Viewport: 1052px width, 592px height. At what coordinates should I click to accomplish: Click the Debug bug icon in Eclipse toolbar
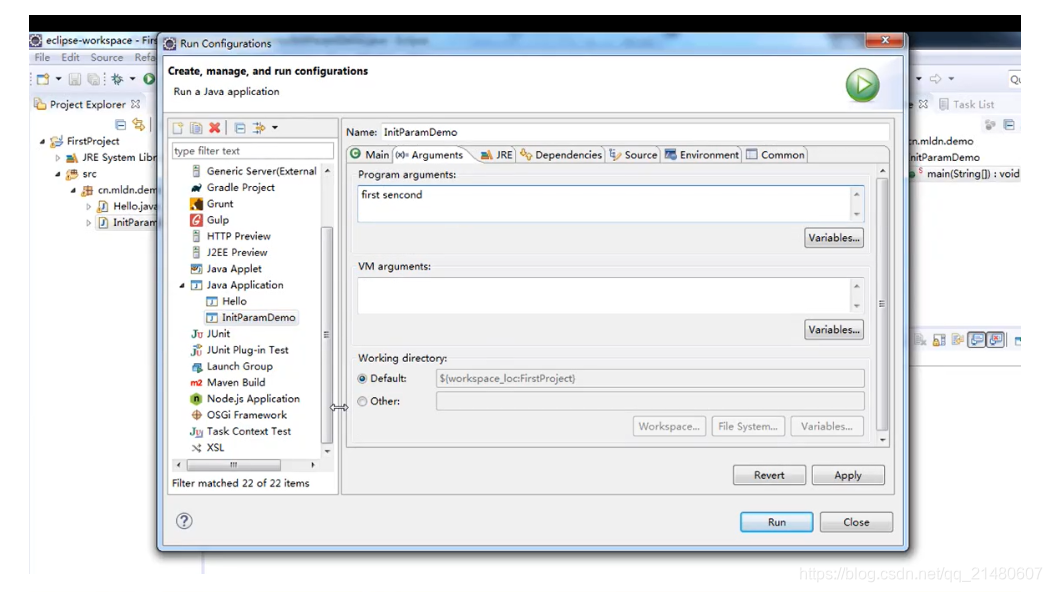tap(117, 79)
